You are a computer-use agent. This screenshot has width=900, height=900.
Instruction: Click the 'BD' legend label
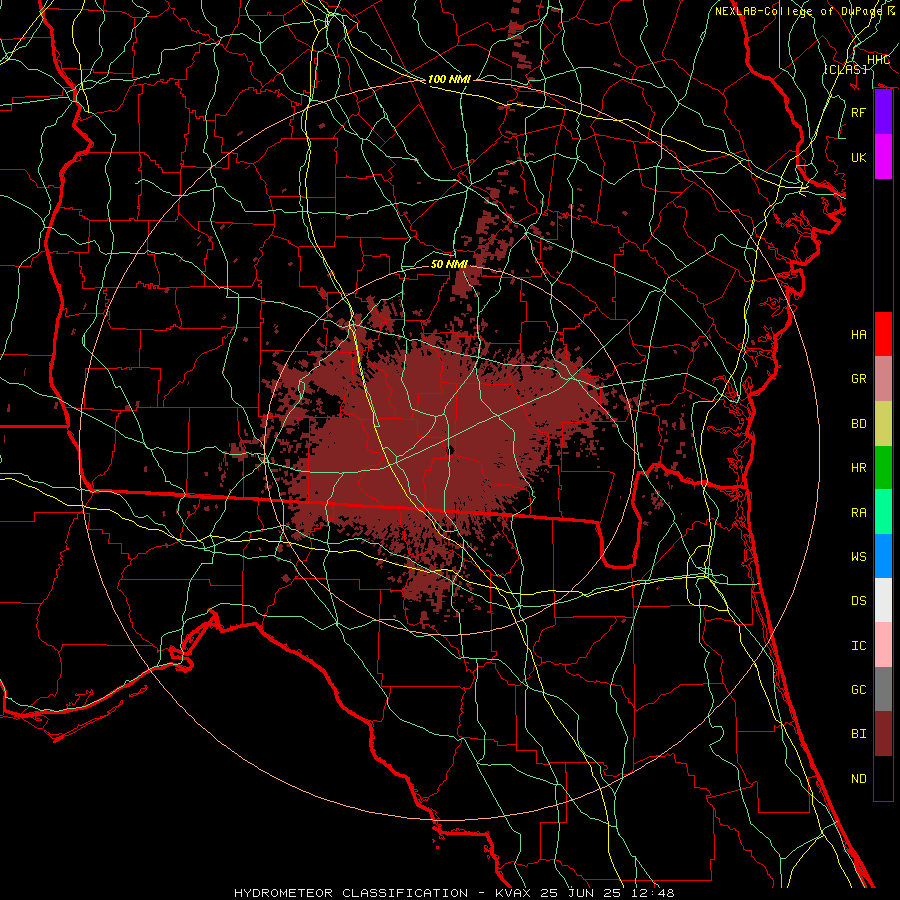tap(859, 424)
